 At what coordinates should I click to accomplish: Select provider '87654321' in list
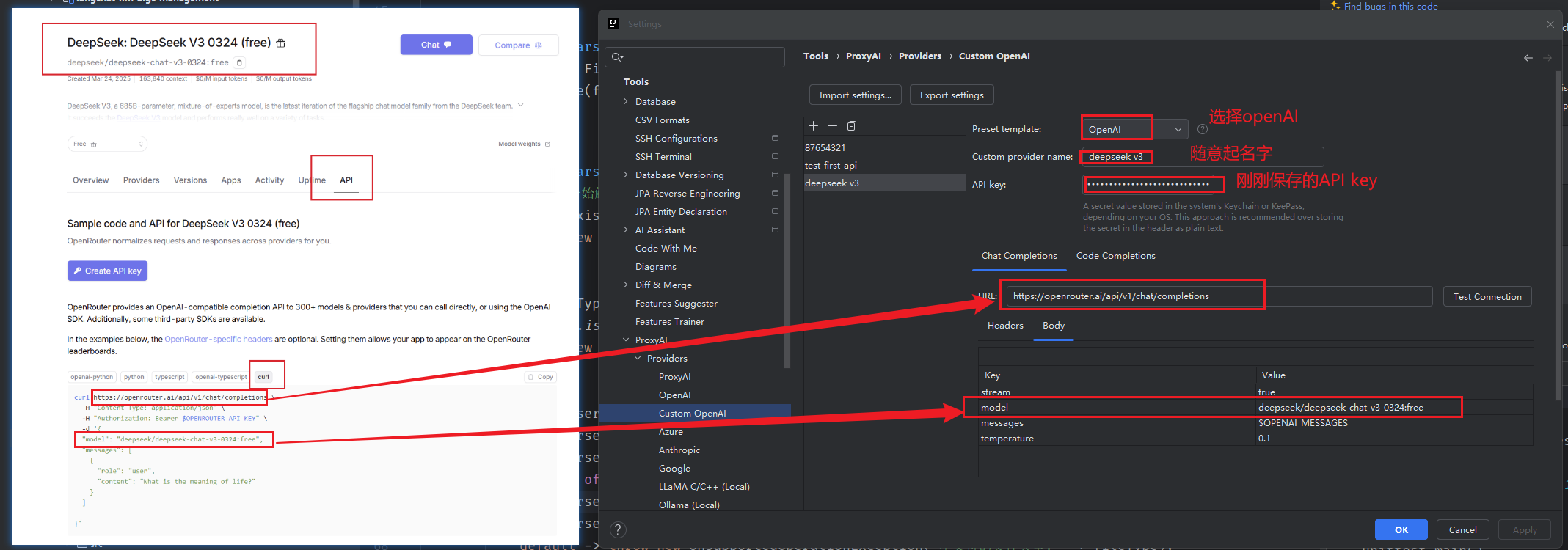tap(884, 147)
